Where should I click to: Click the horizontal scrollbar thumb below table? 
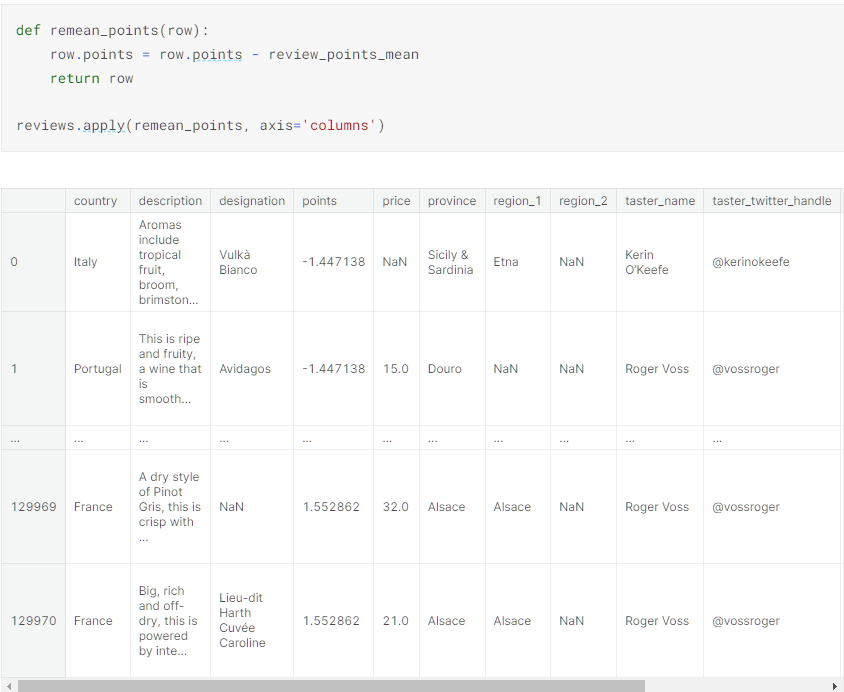point(330,686)
